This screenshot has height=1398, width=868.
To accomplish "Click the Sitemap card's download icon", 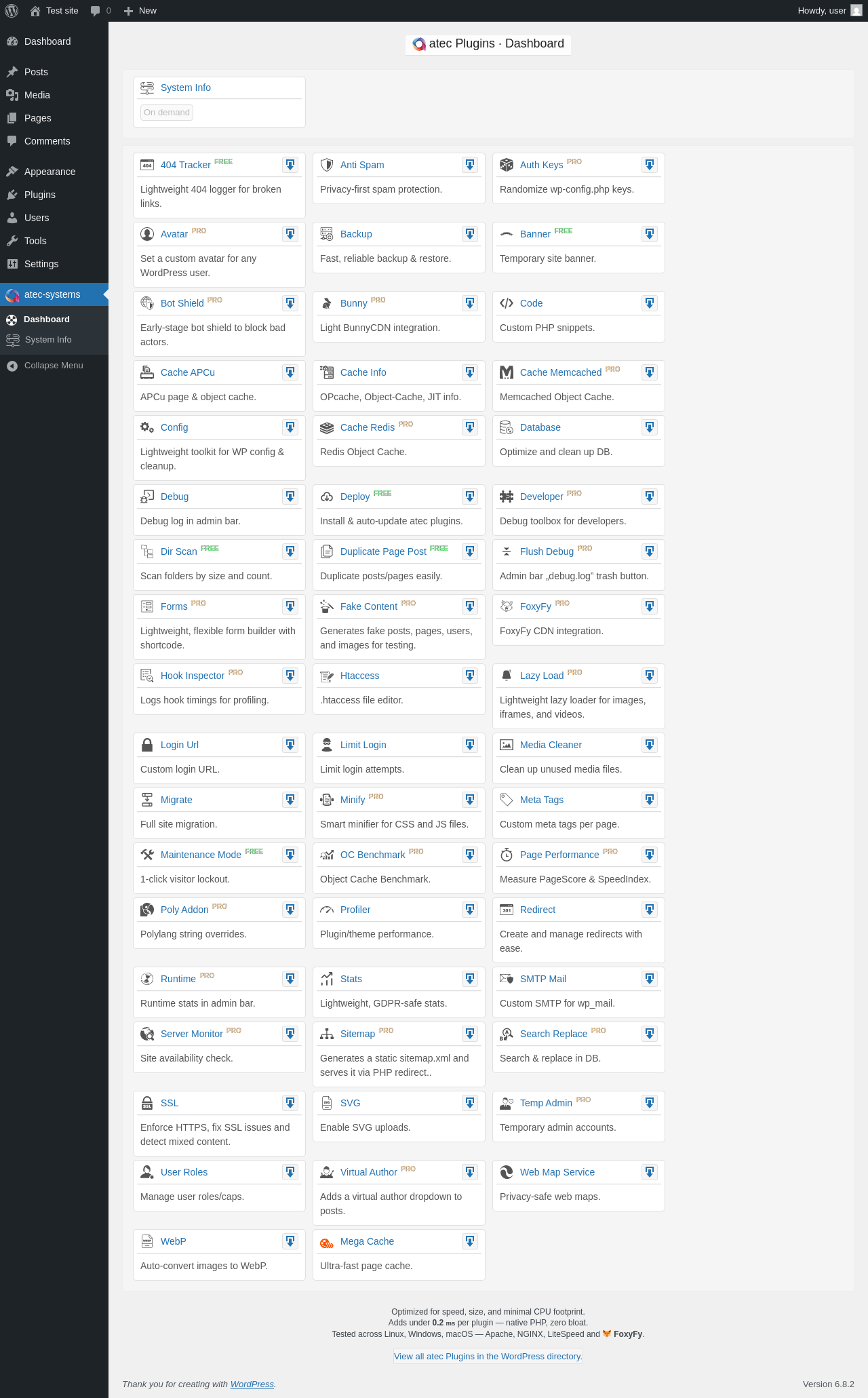I will tap(470, 1034).
